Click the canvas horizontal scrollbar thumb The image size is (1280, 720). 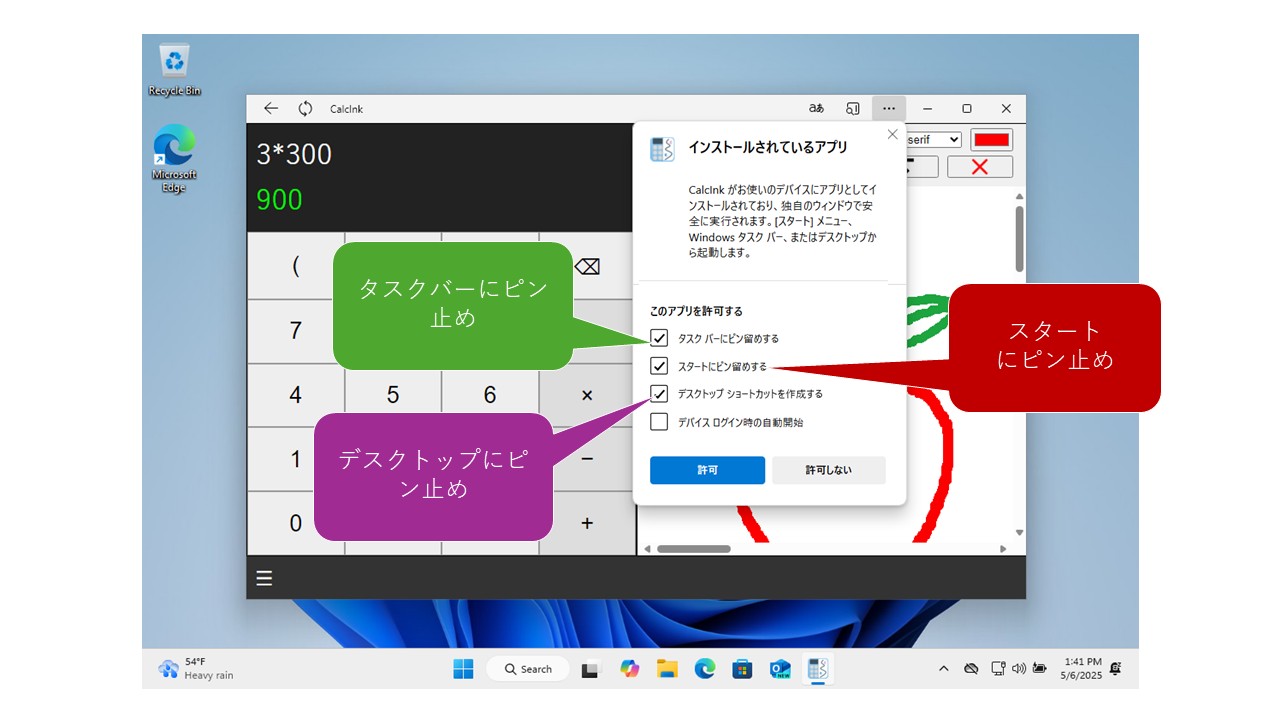click(x=693, y=548)
